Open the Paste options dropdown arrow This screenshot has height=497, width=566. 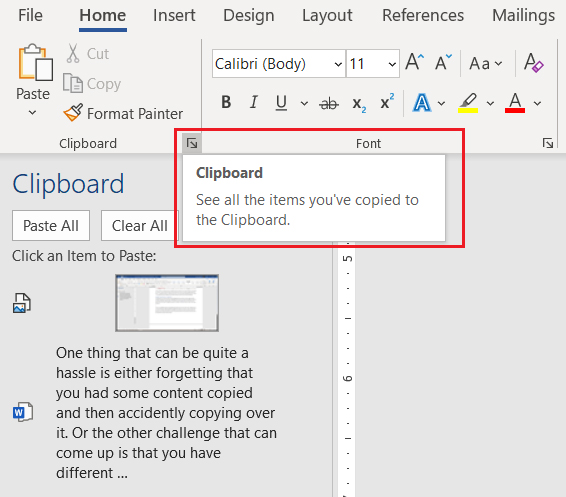point(32,113)
